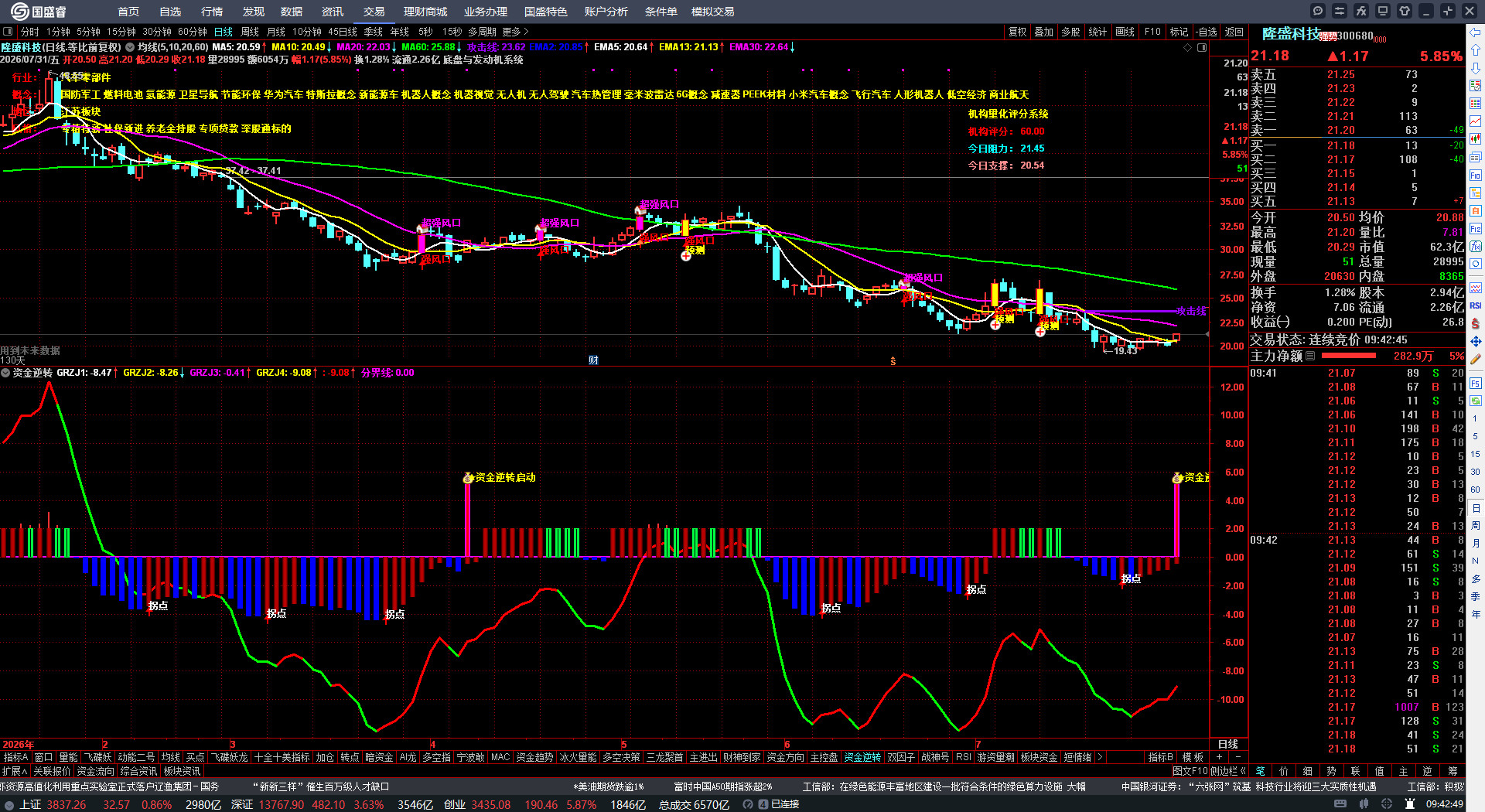The image size is (1485, 812).
Task: Toggle the 资金逆转 indicator settings circle
Action: (x=5, y=373)
